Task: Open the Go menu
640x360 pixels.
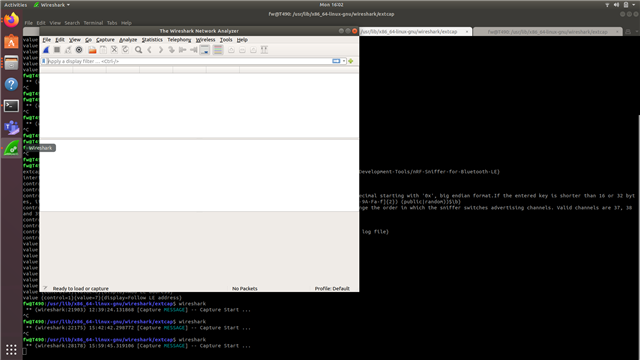Action: pos(88,40)
